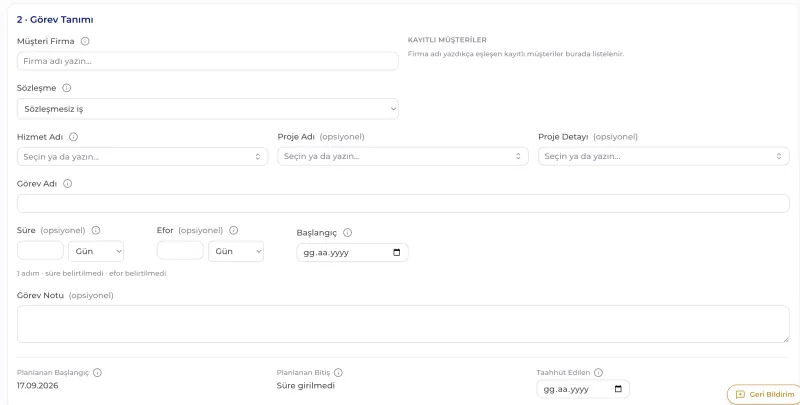Click info icon beside Planlanan Başlangıç

pyautogui.click(x=97, y=372)
